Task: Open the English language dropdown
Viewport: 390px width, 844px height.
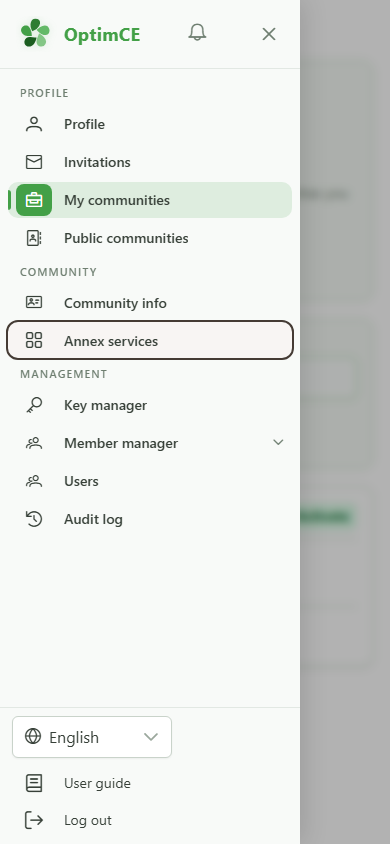Action: point(92,737)
